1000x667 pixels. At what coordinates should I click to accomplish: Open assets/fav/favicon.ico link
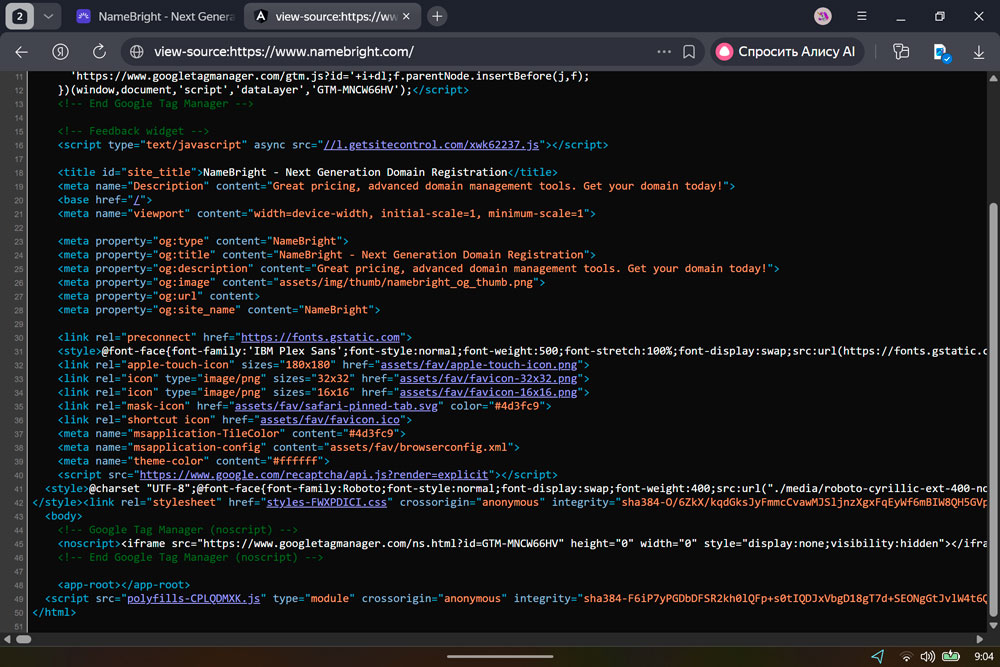pos(330,420)
